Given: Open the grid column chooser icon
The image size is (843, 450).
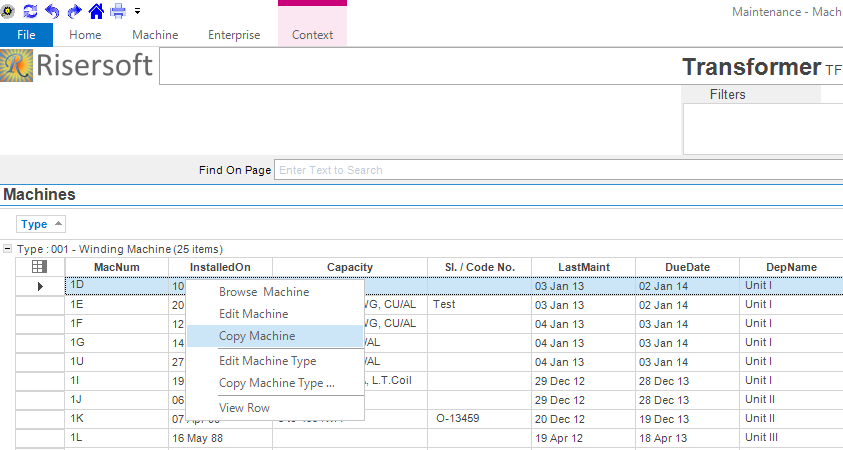Looking at the screenshot, I should pos(40,267).
